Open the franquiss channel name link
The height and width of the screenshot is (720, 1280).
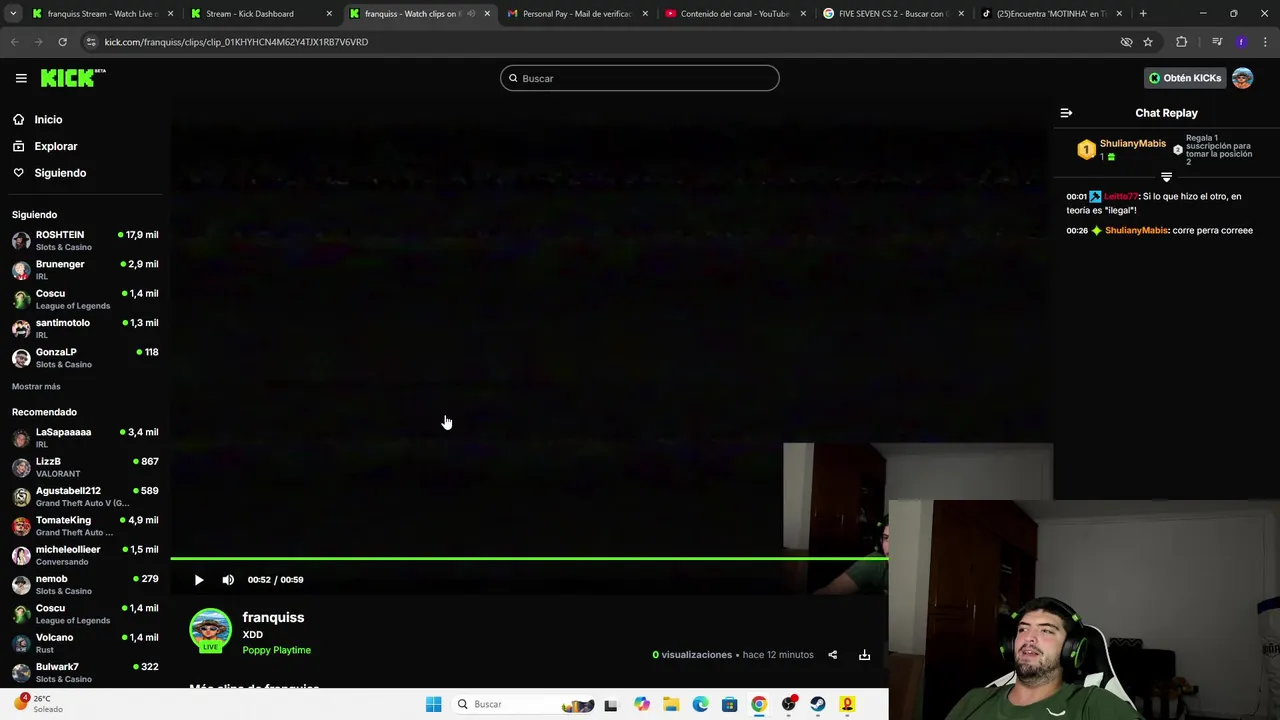point(273,617)
